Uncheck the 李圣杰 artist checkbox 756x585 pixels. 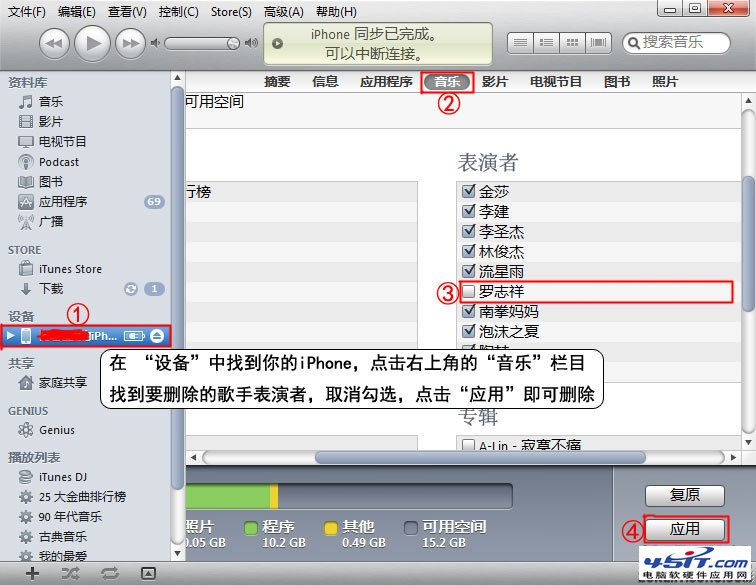click(x=469, y=231)
